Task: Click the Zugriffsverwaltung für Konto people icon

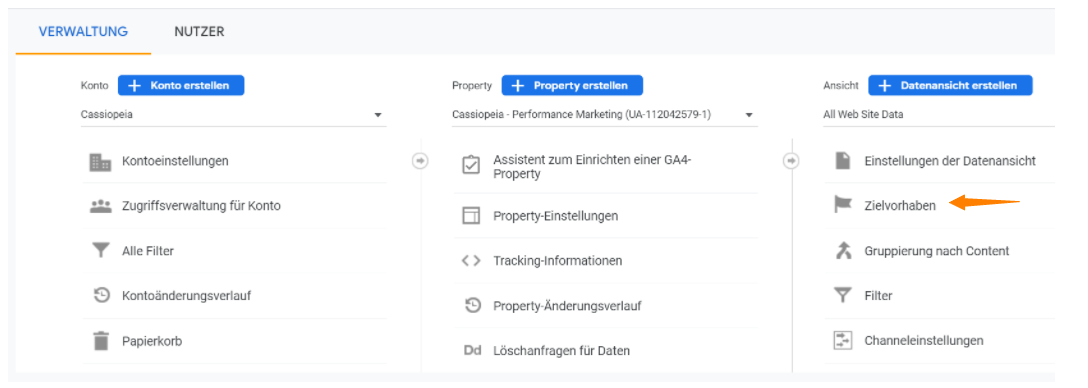Action: 101,206
